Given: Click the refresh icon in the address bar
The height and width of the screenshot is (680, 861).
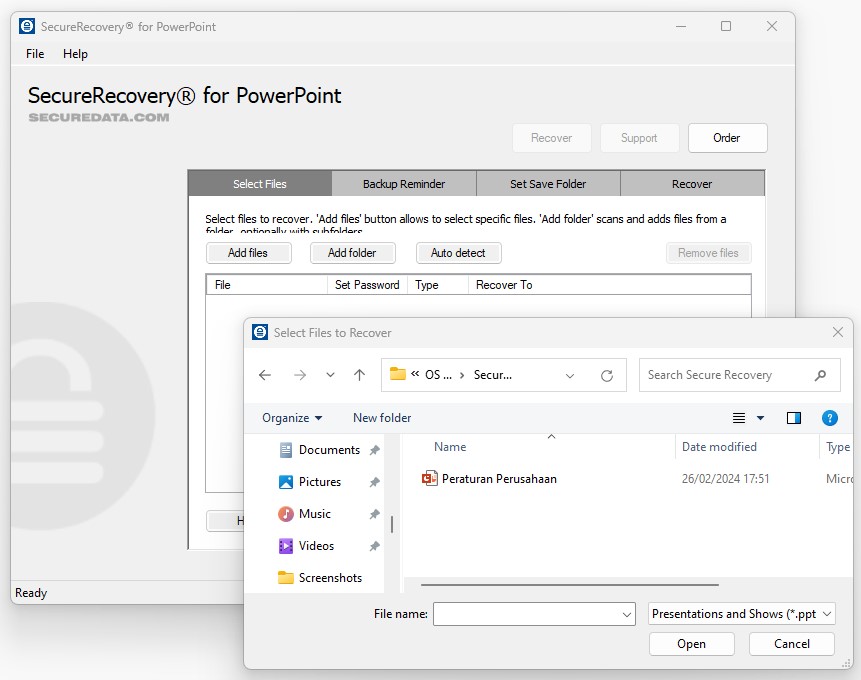Looking at the screenshot, I should [607, 375].
